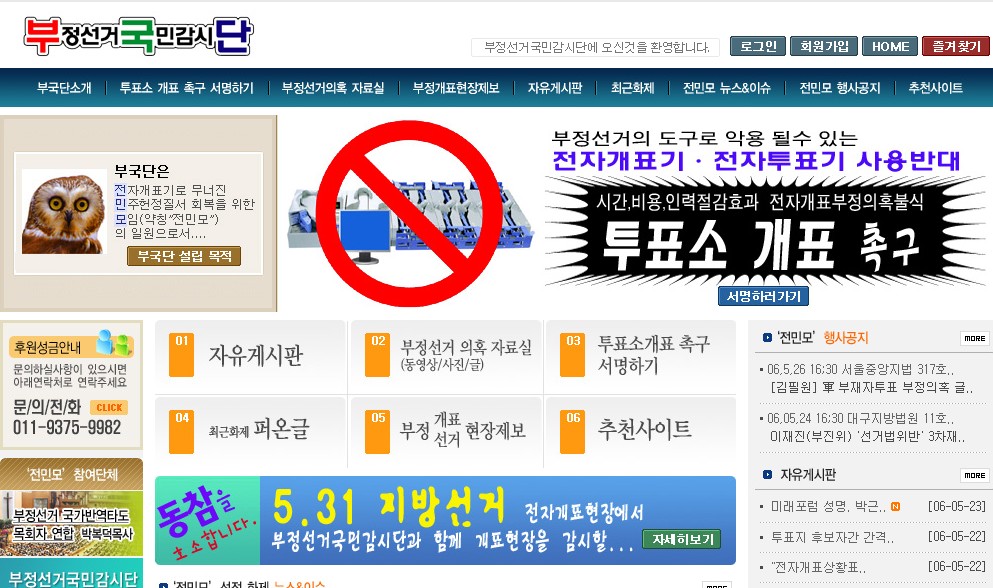
Task: Click the 후원성금안내 people icon banner
Action: pyautogui.click(x=71, y=346)
